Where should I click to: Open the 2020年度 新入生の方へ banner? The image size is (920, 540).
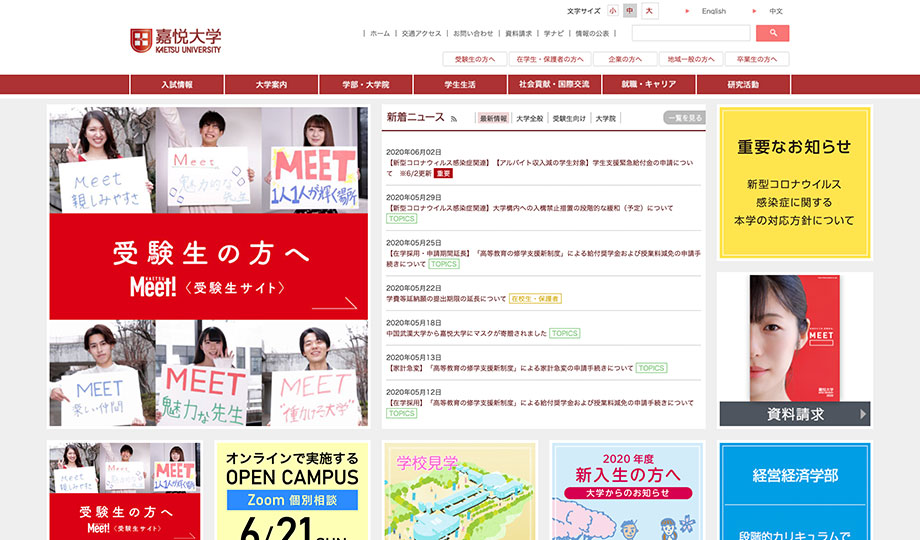click(627, 491)
